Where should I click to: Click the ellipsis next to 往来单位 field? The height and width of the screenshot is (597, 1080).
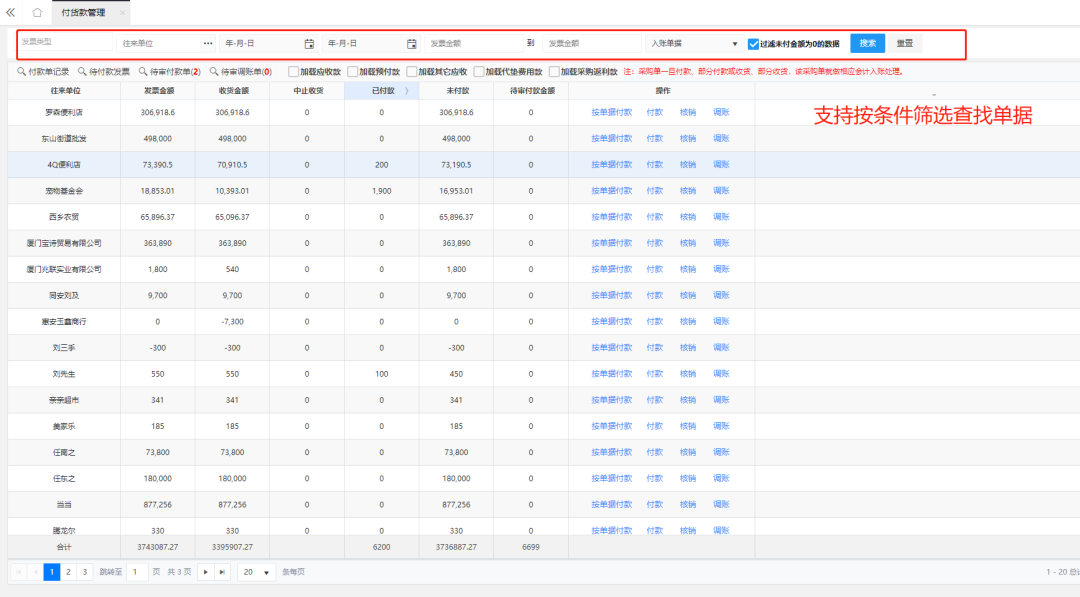pos(208,44)
